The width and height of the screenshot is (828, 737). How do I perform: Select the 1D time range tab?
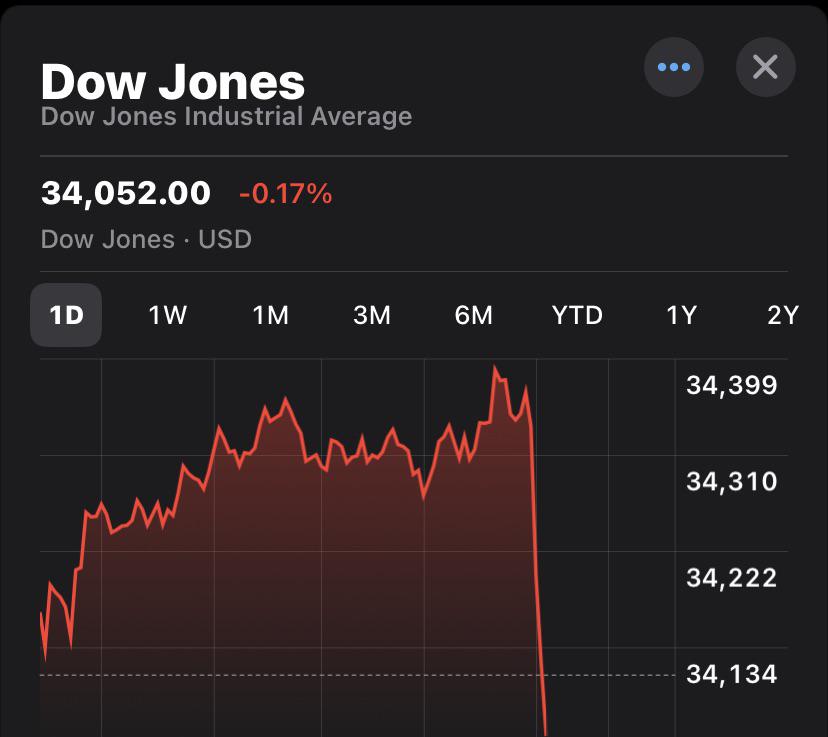66,315
